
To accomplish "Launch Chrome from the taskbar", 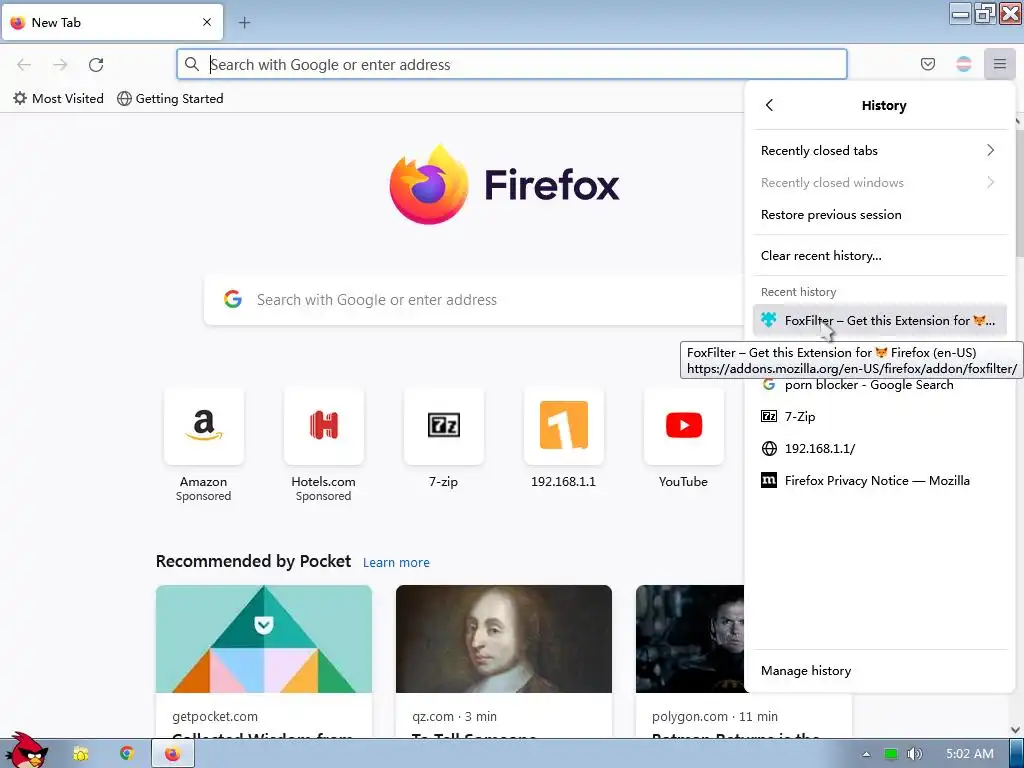I will (x=127, y=754).
